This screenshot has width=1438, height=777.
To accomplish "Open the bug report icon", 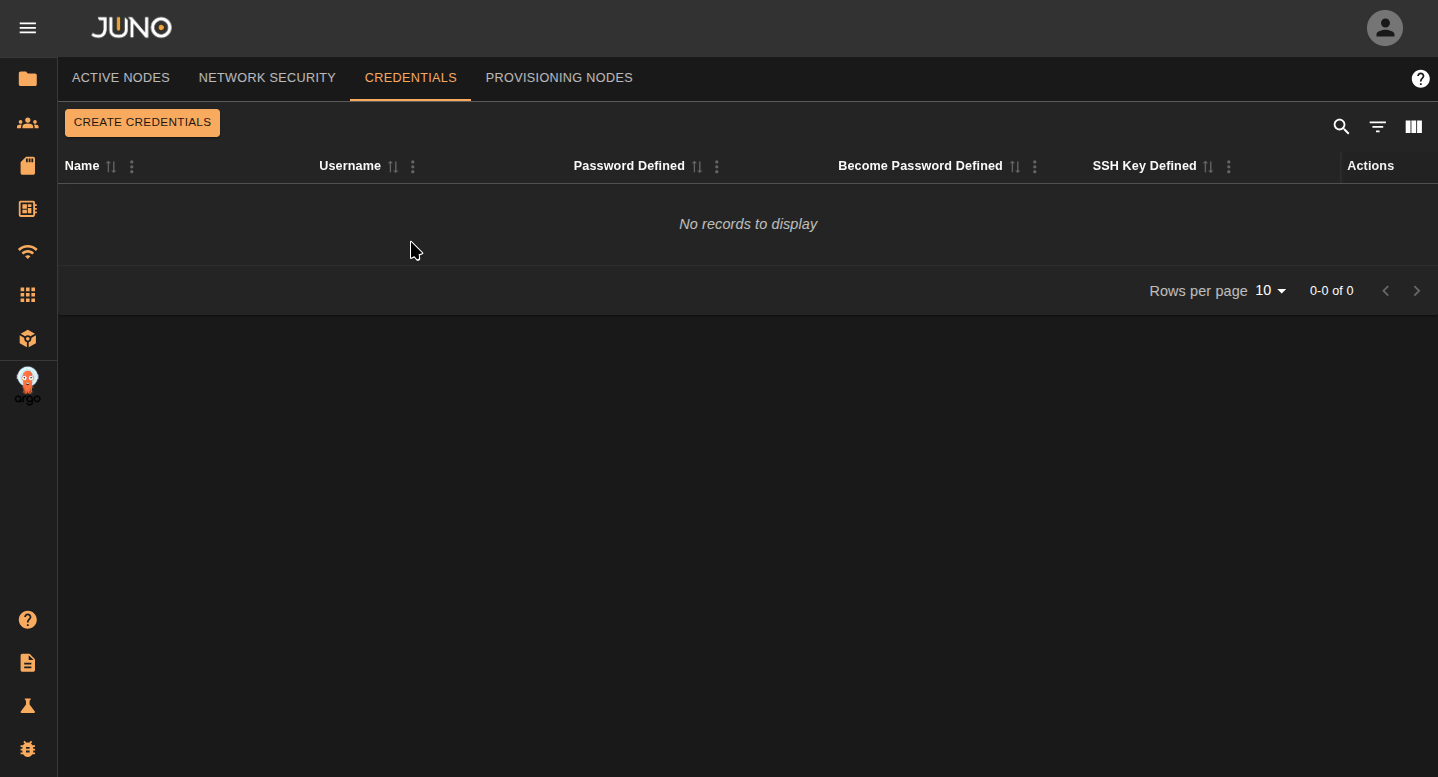I will [28, 748].
